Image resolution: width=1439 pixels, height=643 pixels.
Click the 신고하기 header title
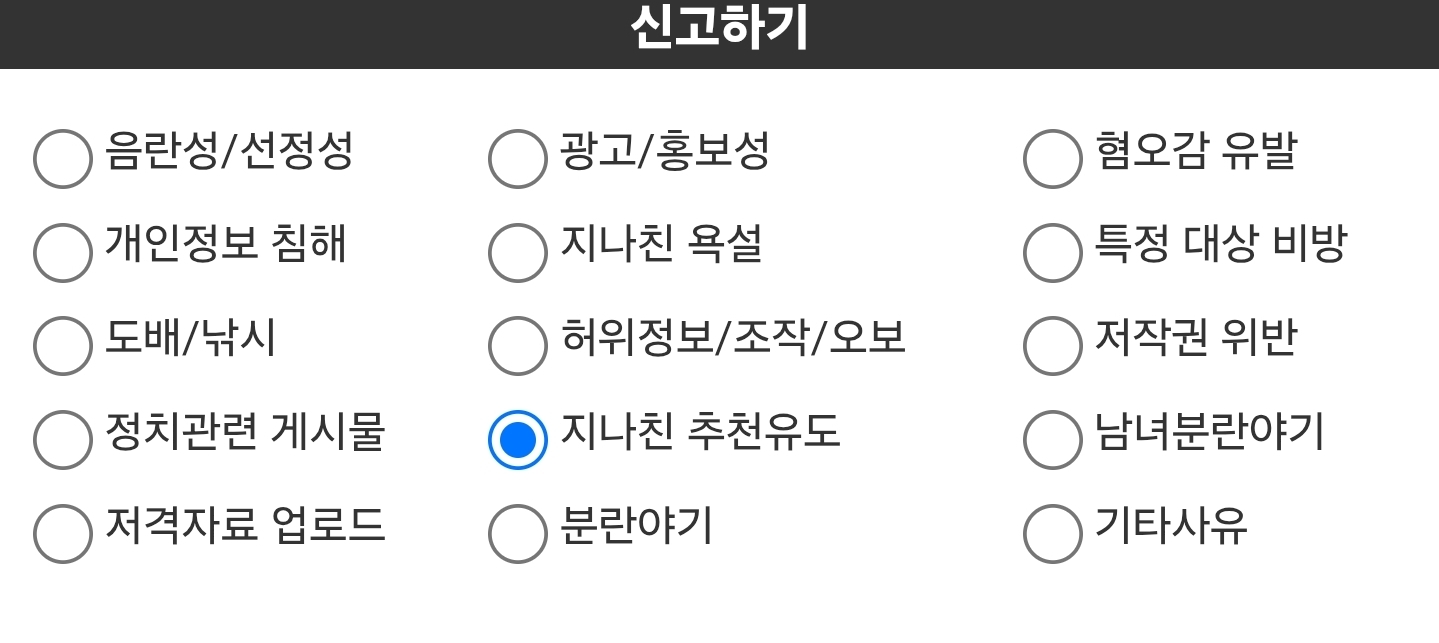click(719, 30)
